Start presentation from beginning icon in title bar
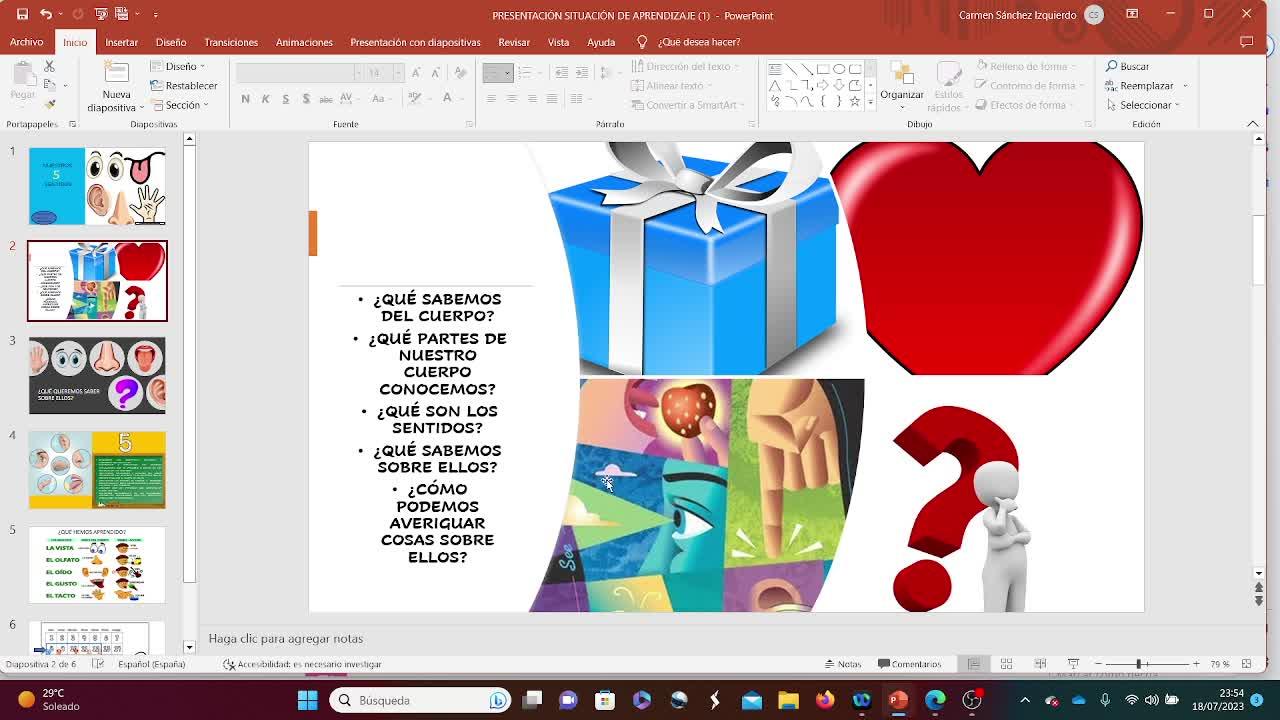1280x720 pixels. tap(100, 14)
